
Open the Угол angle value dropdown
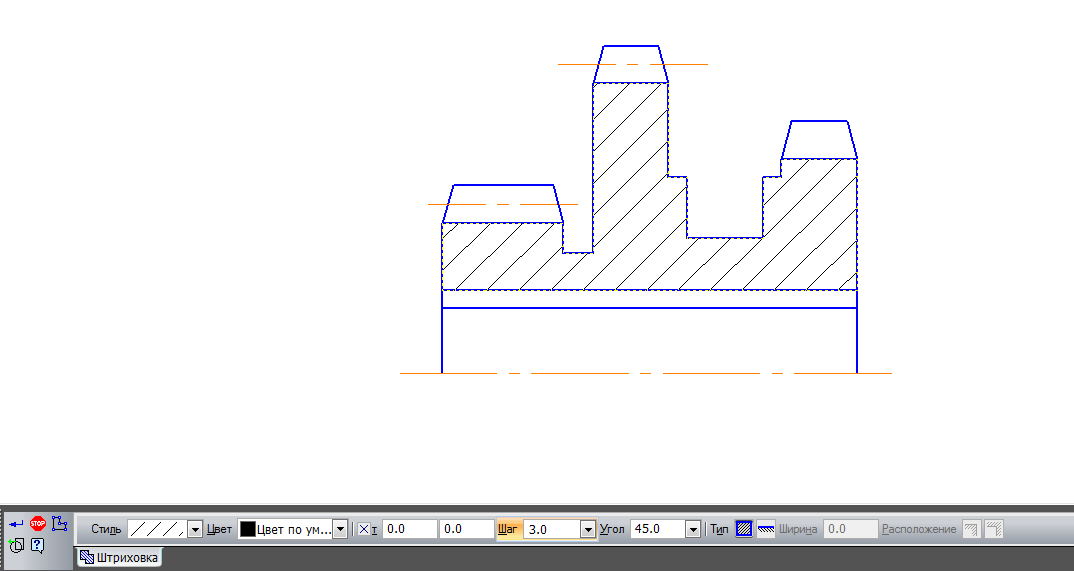pos(693,529)
